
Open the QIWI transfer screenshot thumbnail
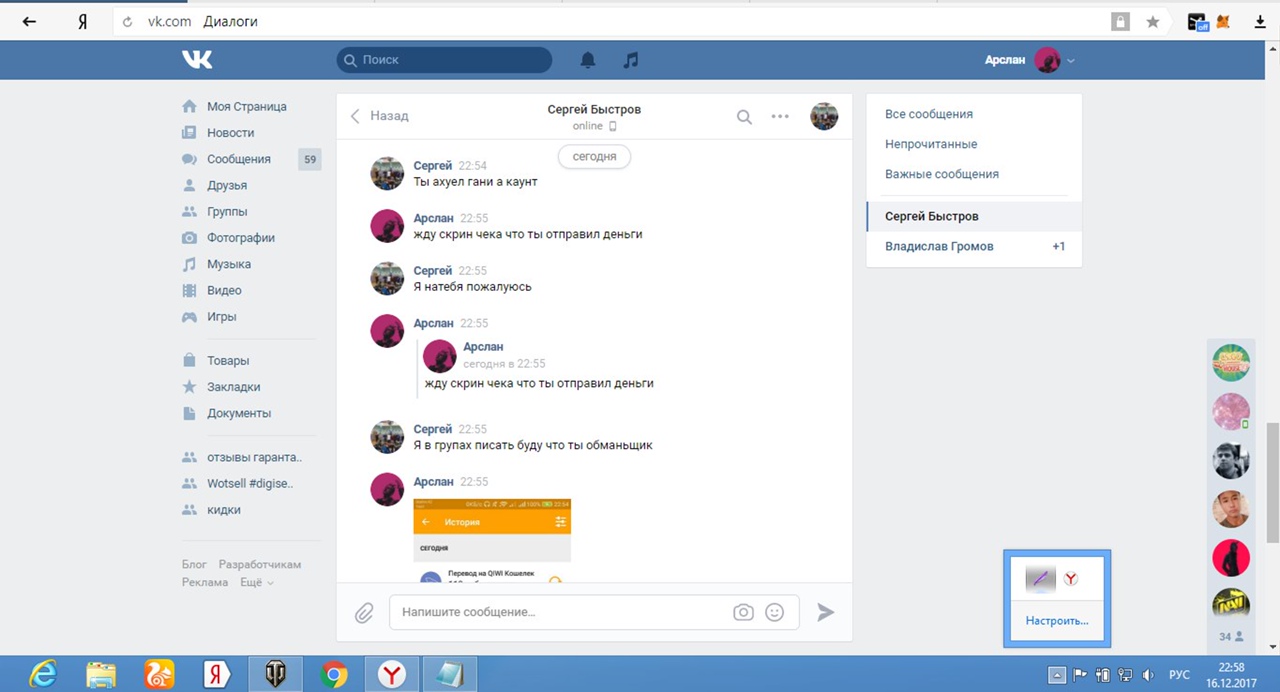pos(492,540)
